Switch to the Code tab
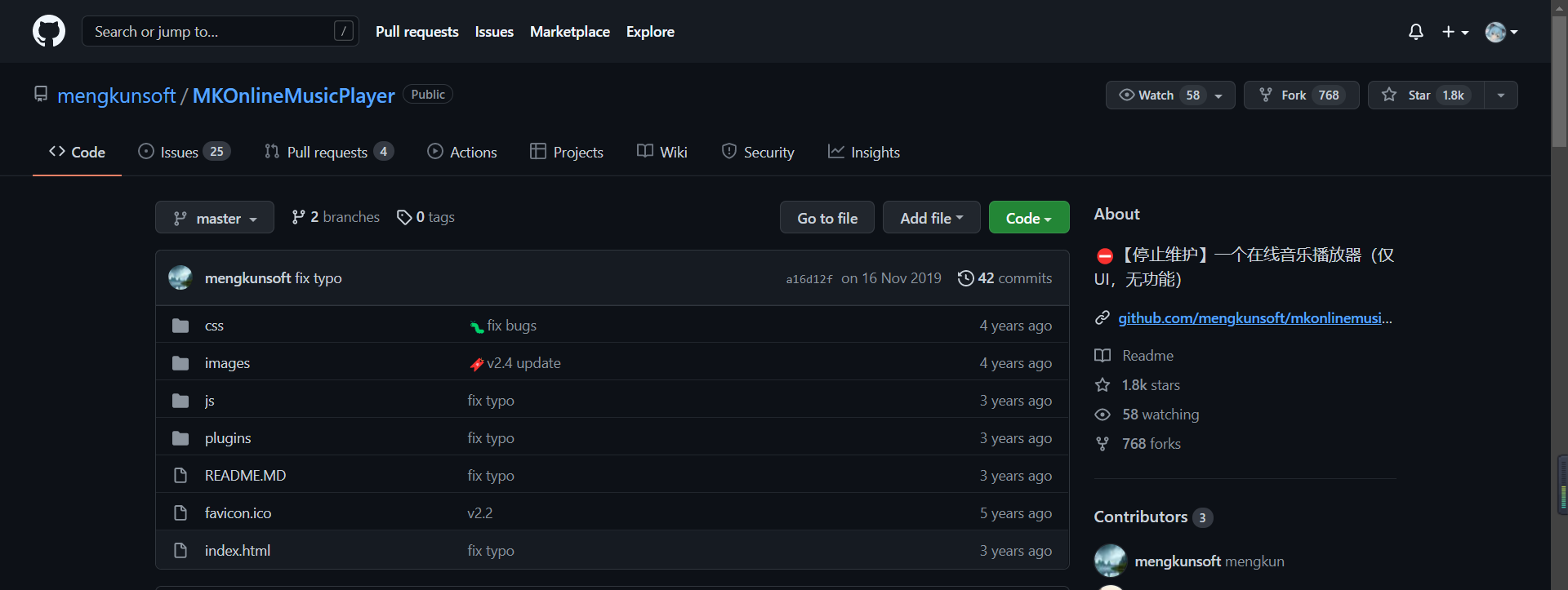1568x590 pixels. [x=77, y=152]
